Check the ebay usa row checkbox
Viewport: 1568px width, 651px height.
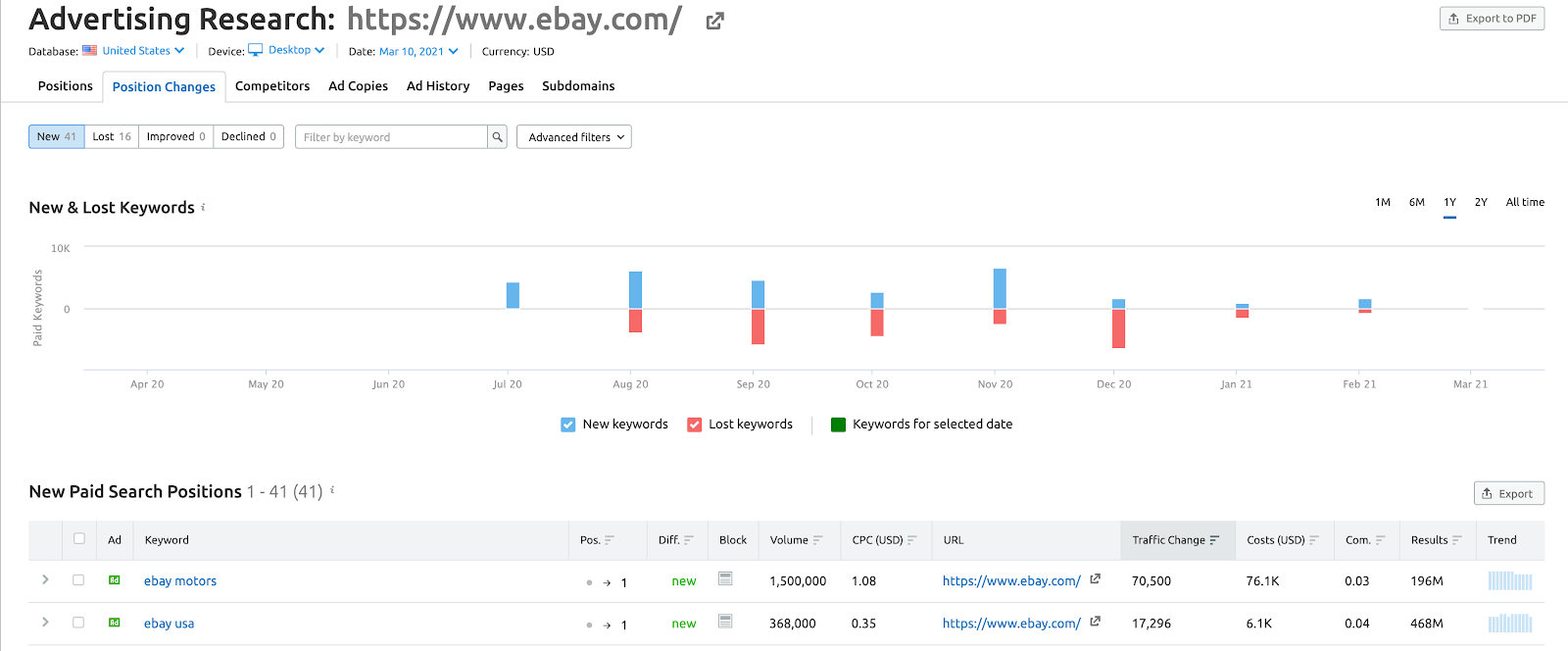pos(78,622)
